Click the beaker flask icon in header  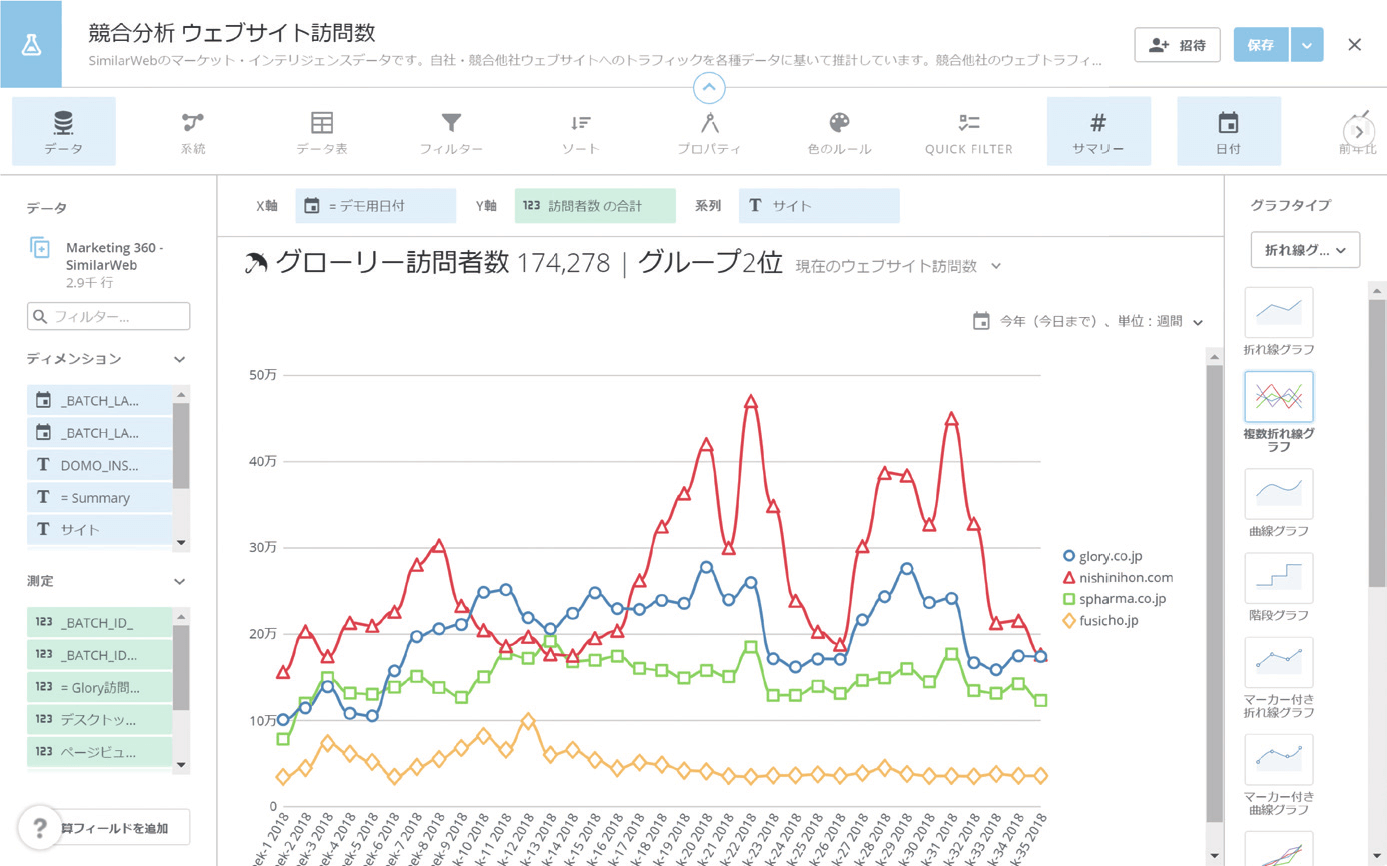(31, 44)
